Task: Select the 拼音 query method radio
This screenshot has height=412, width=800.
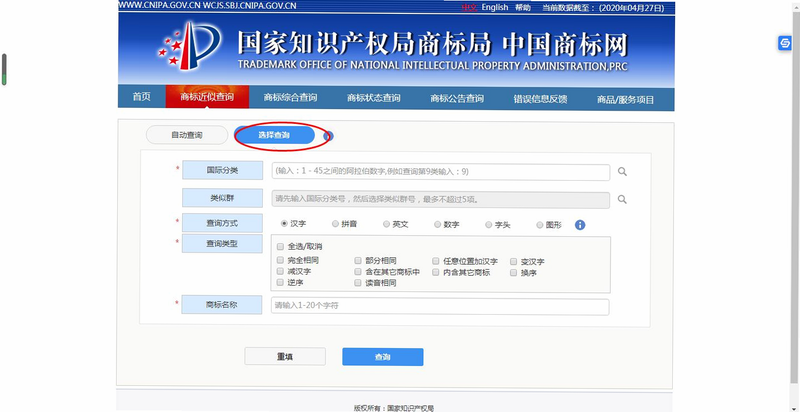Action: [335, 224]
